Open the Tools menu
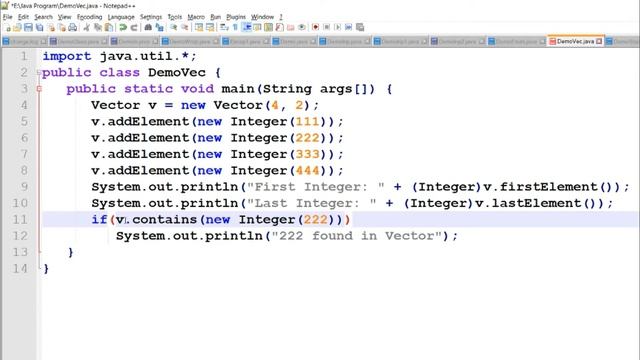640x360 pixels. (x=175, y=17)
